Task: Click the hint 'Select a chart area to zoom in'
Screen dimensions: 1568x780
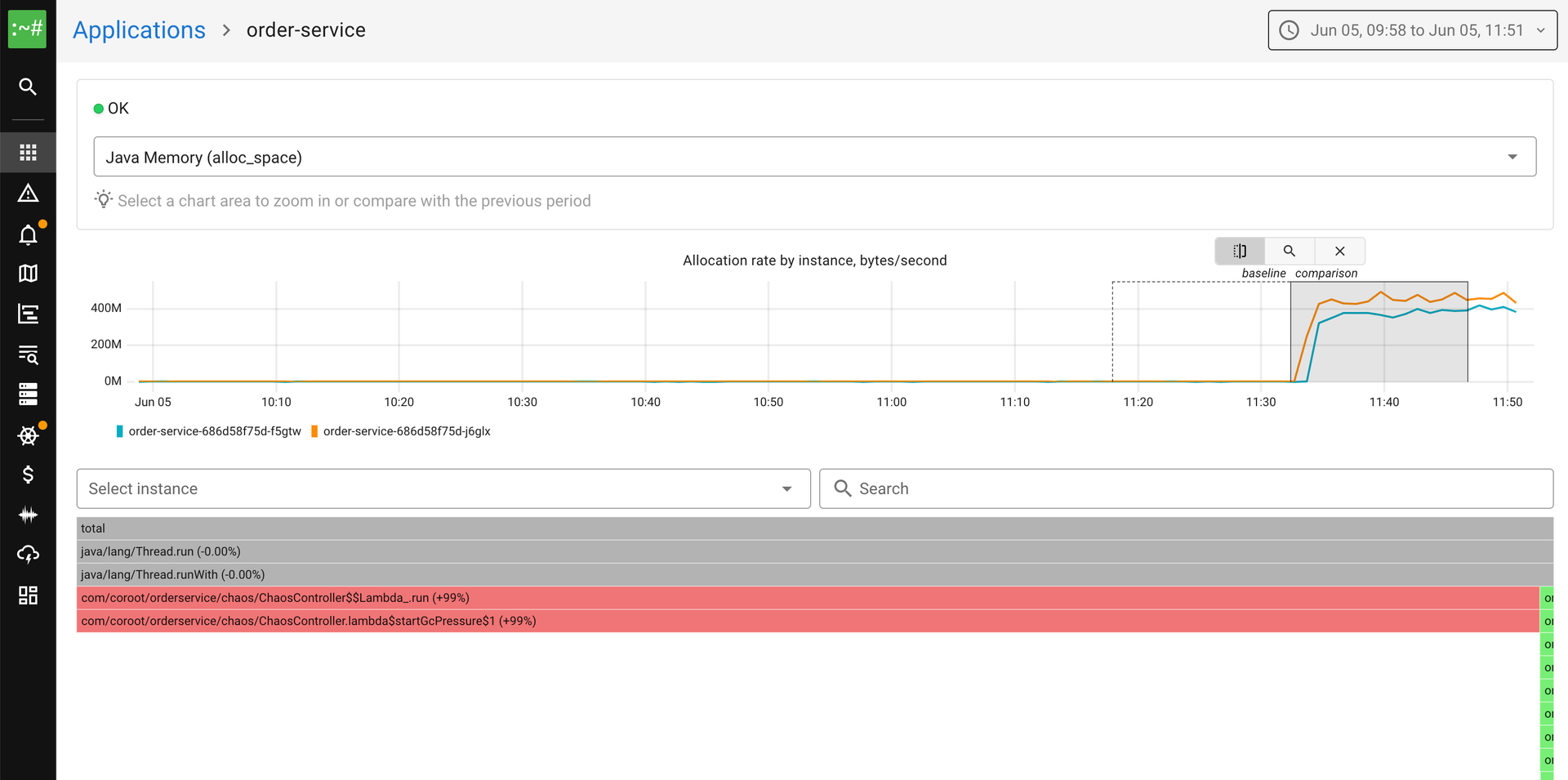Action: coord(354,201)
